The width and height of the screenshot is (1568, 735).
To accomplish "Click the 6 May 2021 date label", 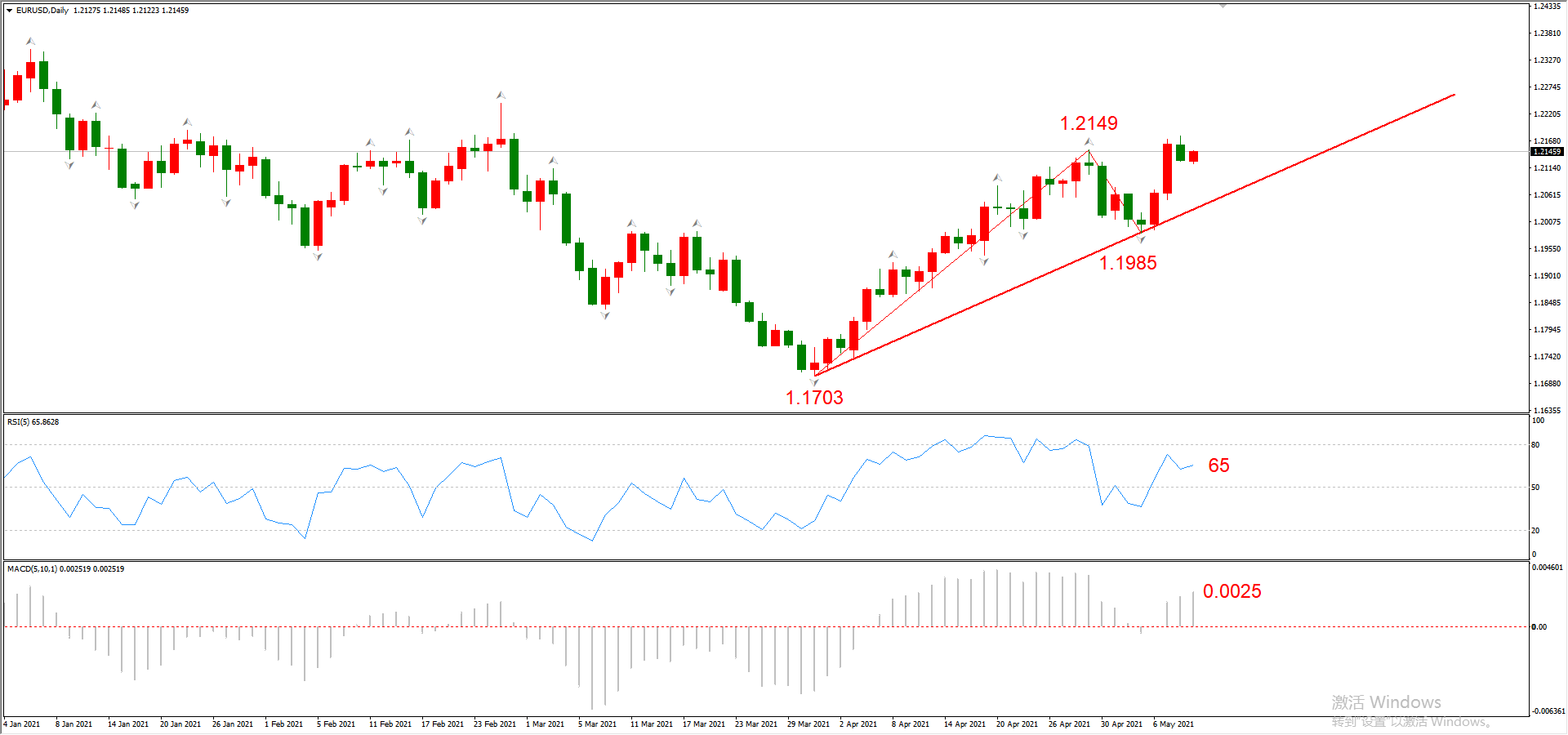I will click(1173, 724).
